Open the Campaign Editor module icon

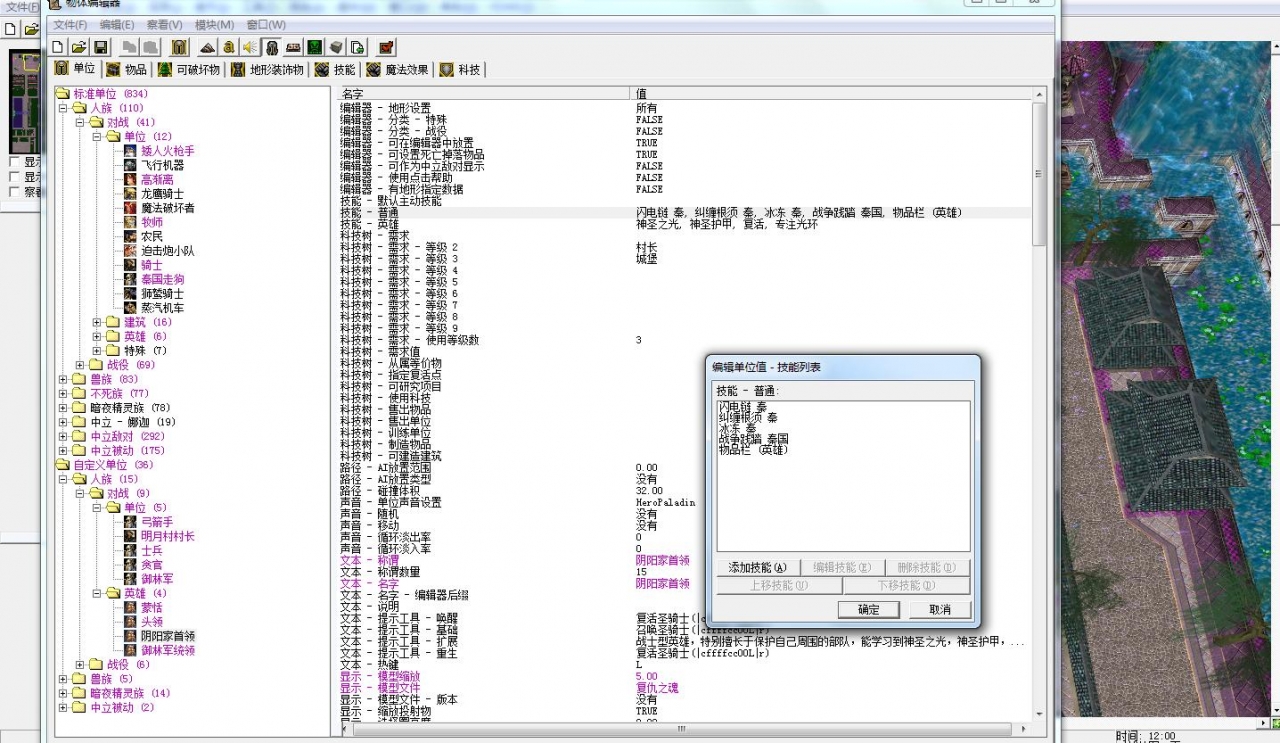(x=293, y=47)
